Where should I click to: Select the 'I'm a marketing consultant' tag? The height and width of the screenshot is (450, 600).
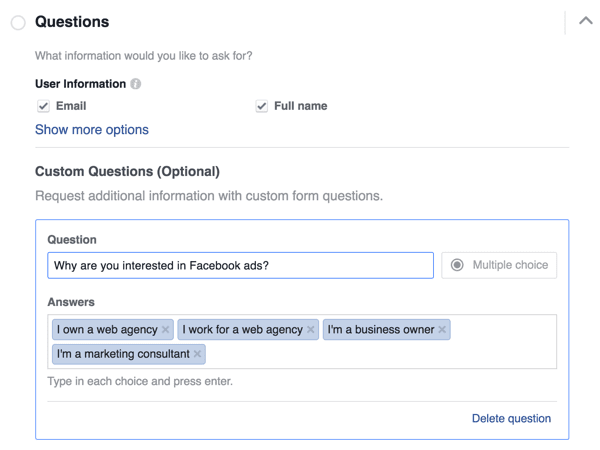[122, 354]
